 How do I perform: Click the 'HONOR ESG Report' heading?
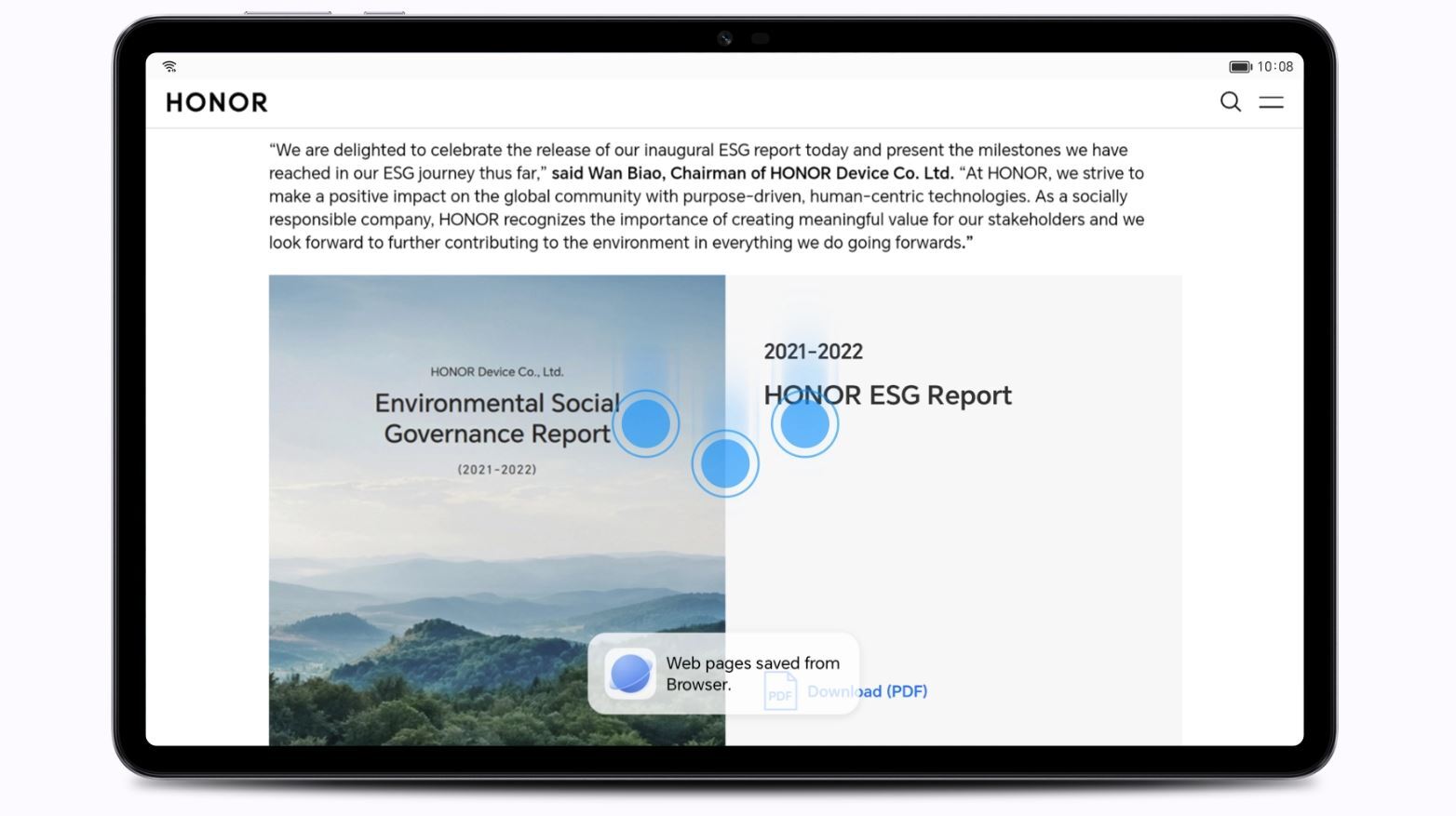887,395
